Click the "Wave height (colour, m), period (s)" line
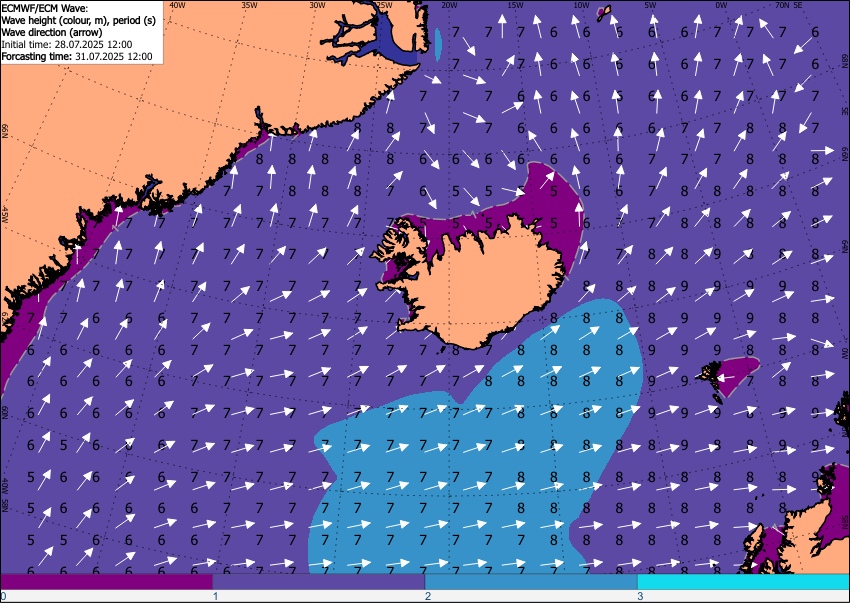850x603 pixels. point(79,21)
